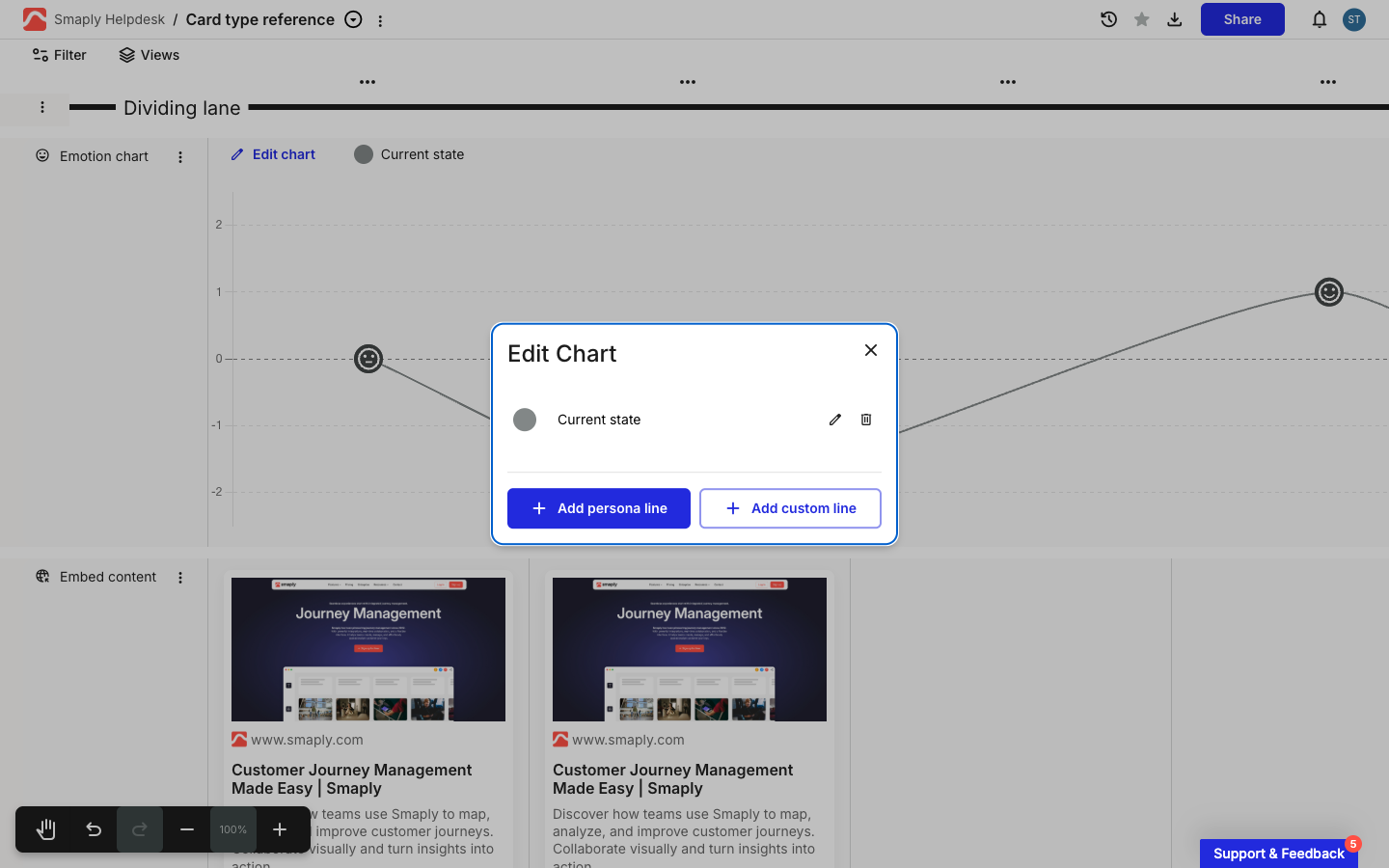Image resolution: width=1389 pixels, height=868 pixels.
Task: Click the undo arrow
Action: click(x=94, y=829)
